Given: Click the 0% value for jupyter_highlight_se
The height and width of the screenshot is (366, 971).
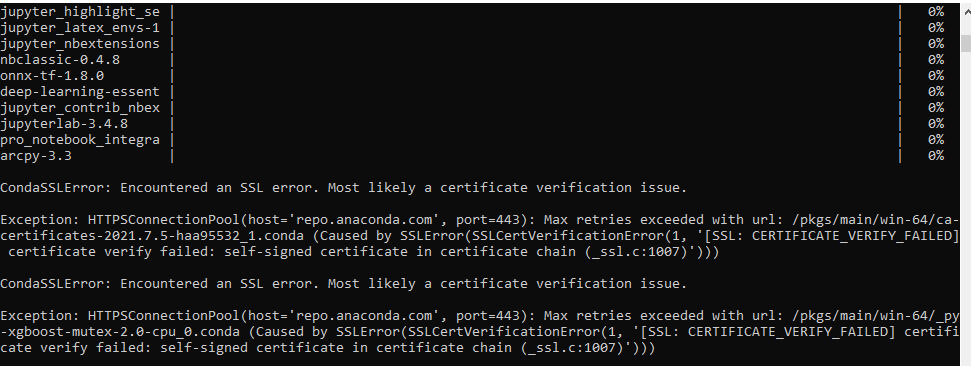Looking at the screenshot, I should point(936,12).
